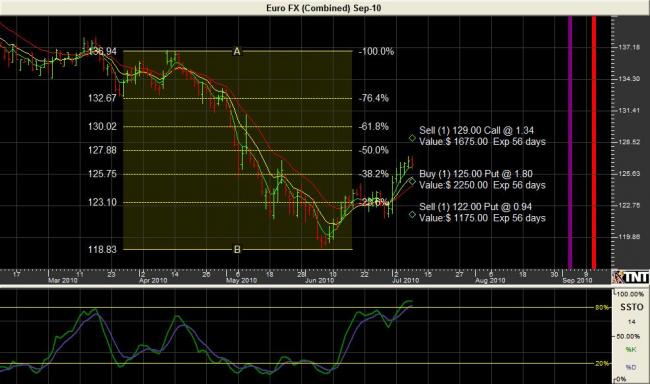The width and height of the screenshot is (650, 384).
Task: Click the TNT logo icon beside date axis
Action: click(631, 277)
